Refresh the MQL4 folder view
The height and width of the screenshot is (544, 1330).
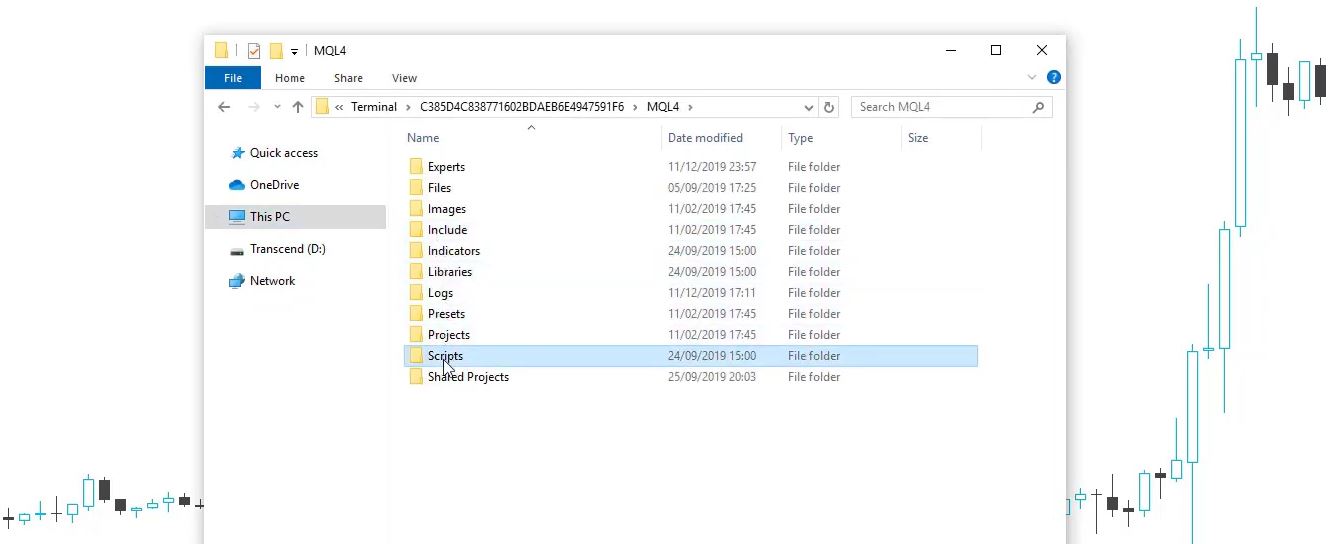828,107
